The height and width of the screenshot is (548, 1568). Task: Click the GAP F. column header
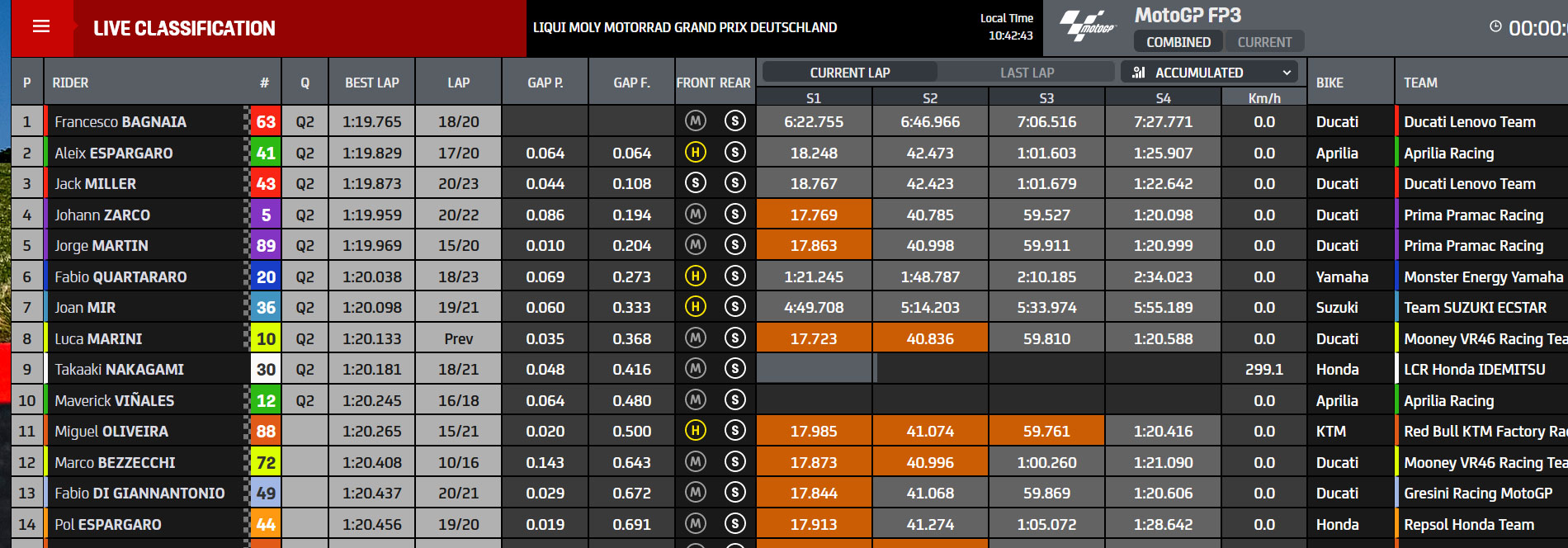[x=632, y=83]
